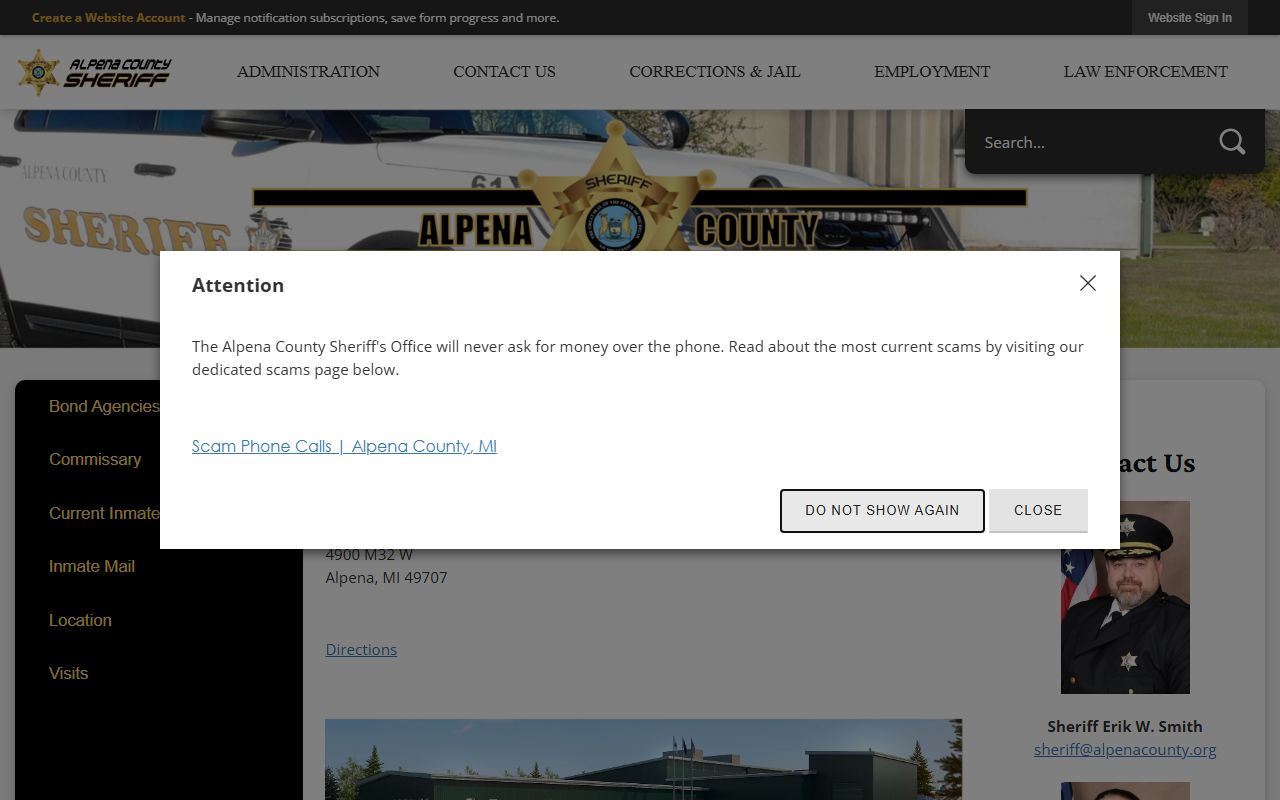The image size is (1280, 800).
Task: Open Bond Agencies in the sidebar
Action: point(104,406)
